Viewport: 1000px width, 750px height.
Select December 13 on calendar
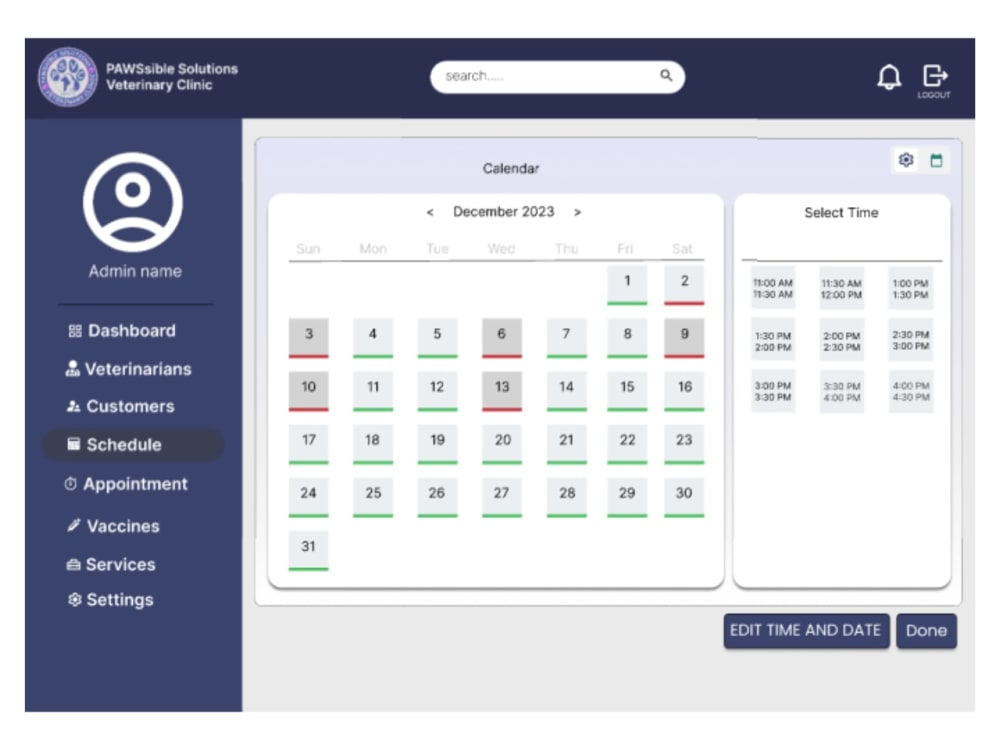501,390
